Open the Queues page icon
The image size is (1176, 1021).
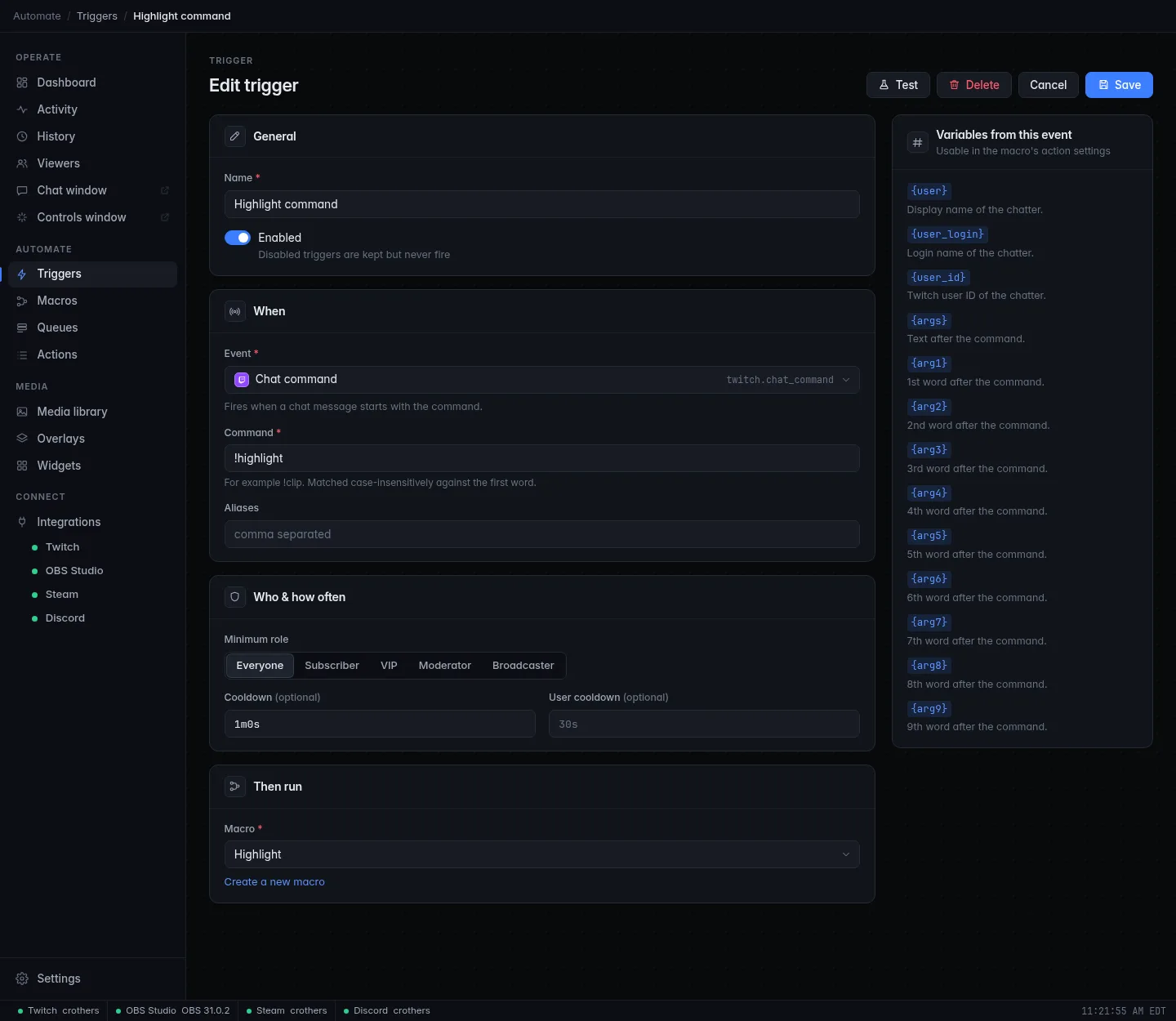[x=22, y=328]
